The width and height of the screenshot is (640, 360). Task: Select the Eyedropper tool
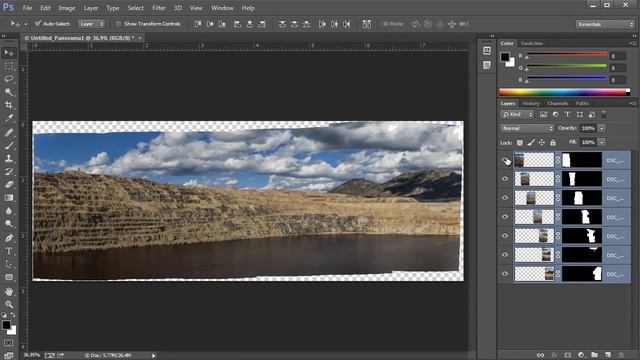[9, 118]
